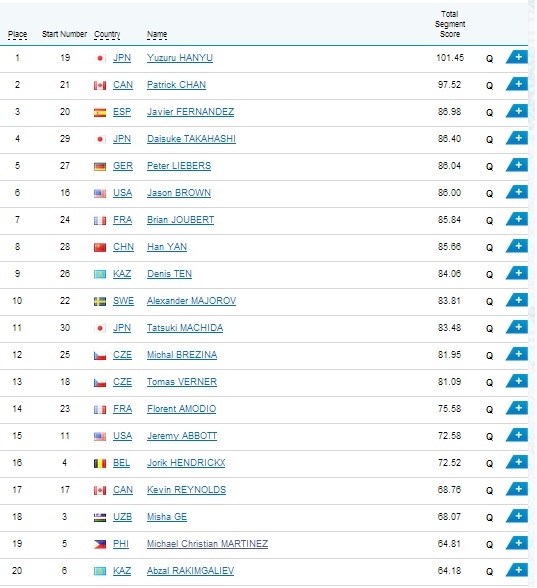This screenshot has width=537, height=588.
Task: Click the Philippines flag beside Michael Christian MARTINEZ
Action: pos(100,544)
